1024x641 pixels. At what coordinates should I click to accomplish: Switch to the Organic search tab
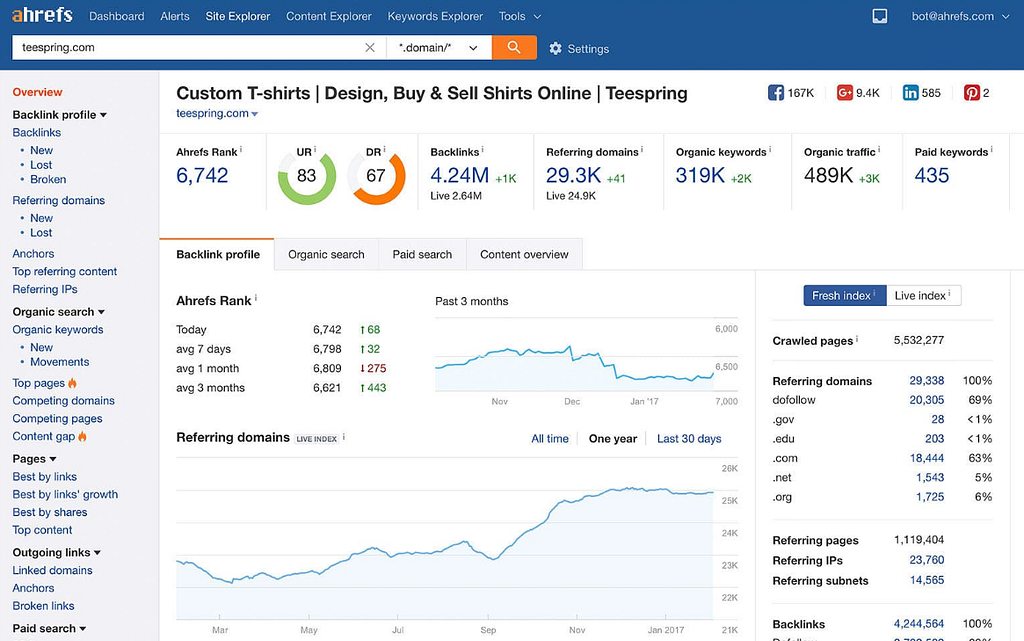pyautogui.click(x=326, y=254)
